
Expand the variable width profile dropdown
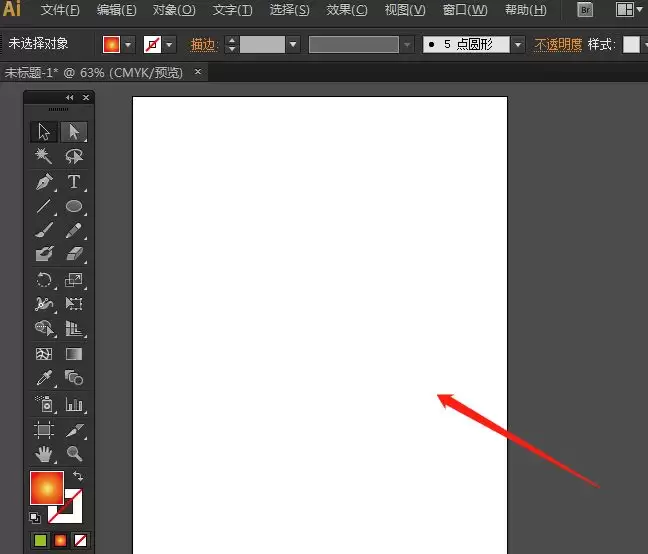407,45
